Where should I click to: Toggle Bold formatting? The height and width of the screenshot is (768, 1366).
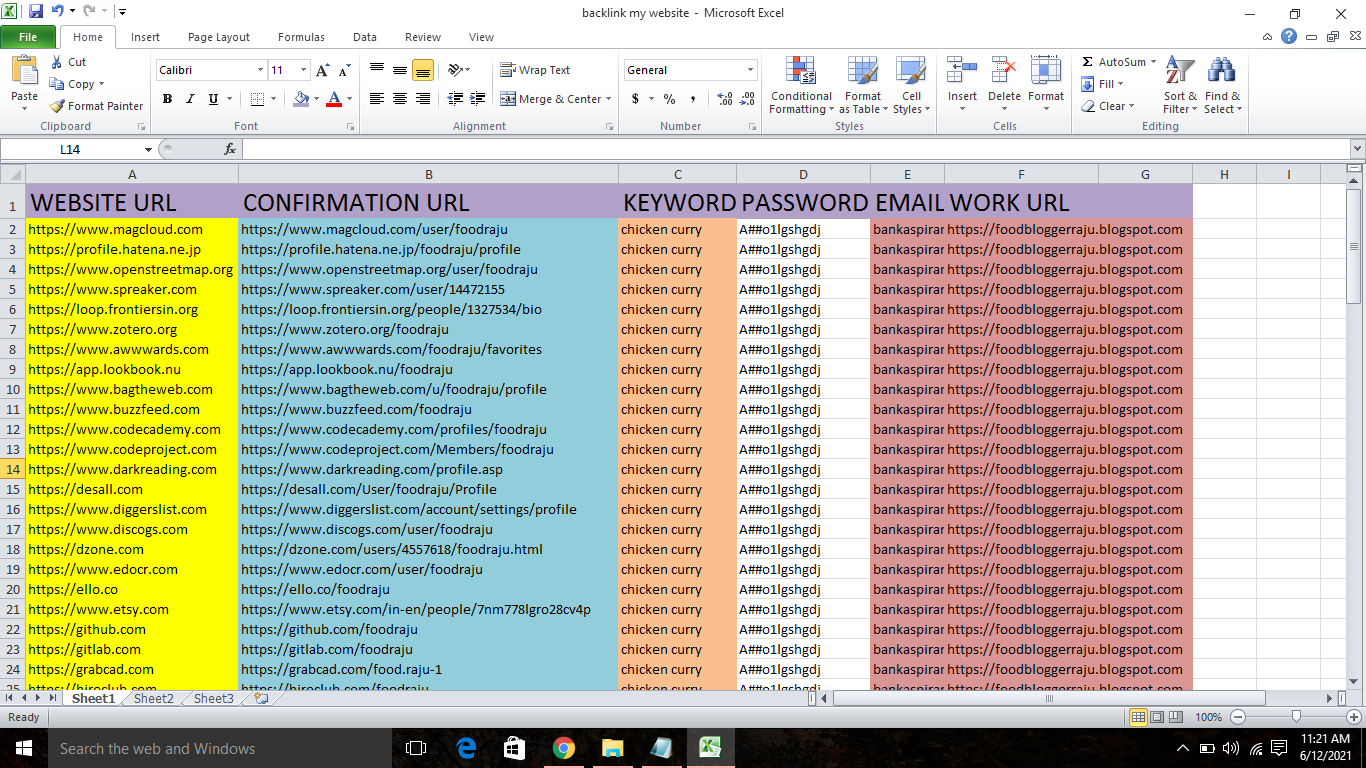click(167, 99)
